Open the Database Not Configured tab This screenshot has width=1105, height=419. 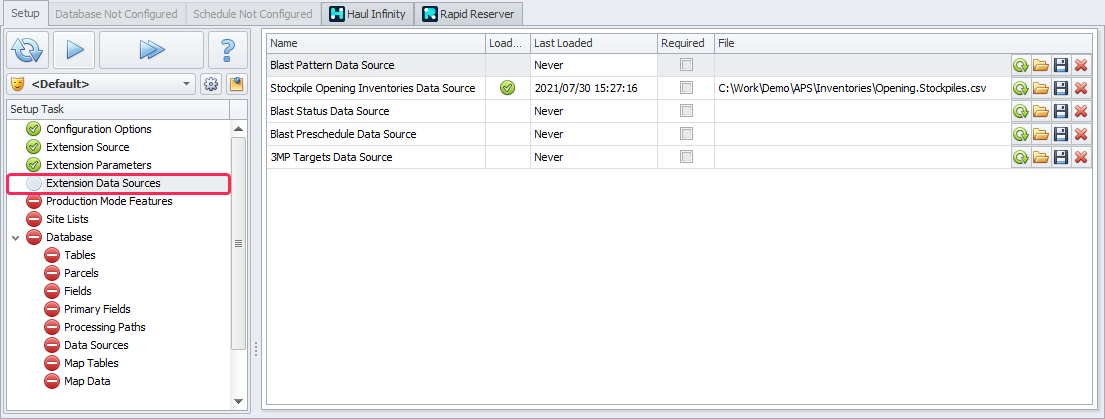(116, 14)
